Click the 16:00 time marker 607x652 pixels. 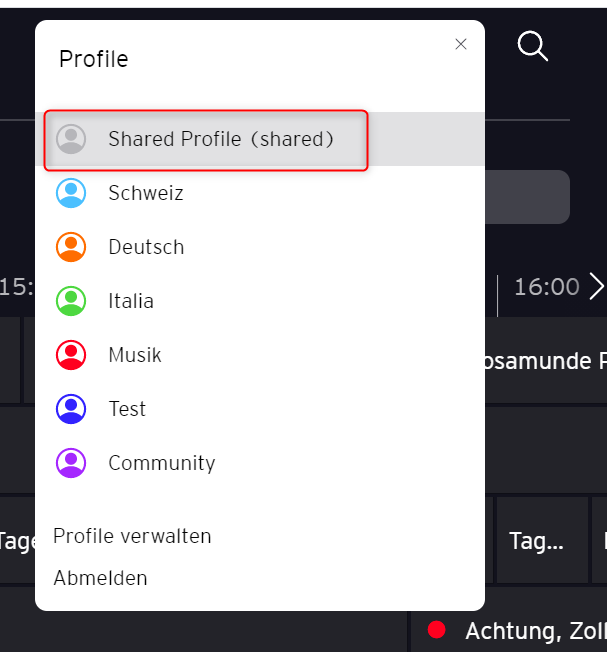tap(546, 287)
